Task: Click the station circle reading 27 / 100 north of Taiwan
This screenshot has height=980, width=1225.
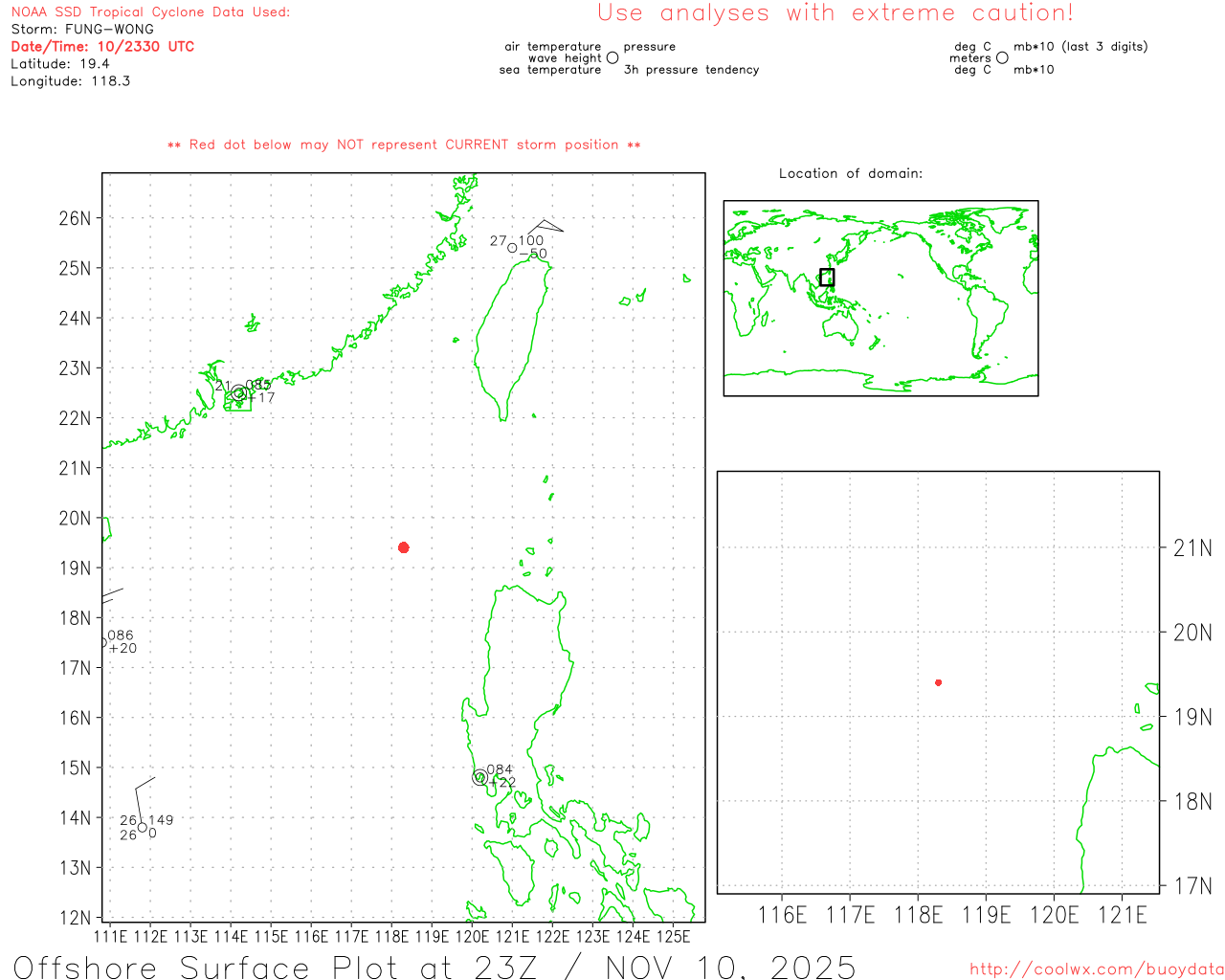Action: click(x=512, y=248)
